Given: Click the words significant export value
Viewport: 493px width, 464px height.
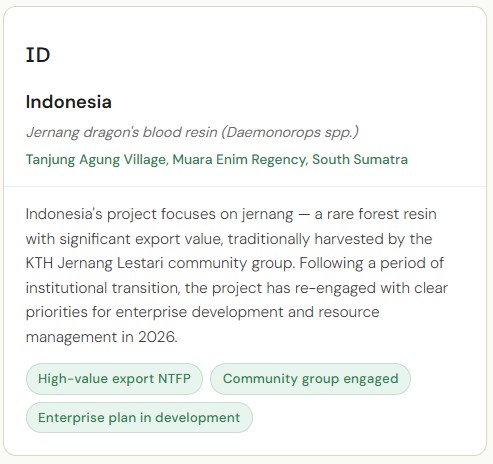Looking at the screenshot, I should 141,239.
